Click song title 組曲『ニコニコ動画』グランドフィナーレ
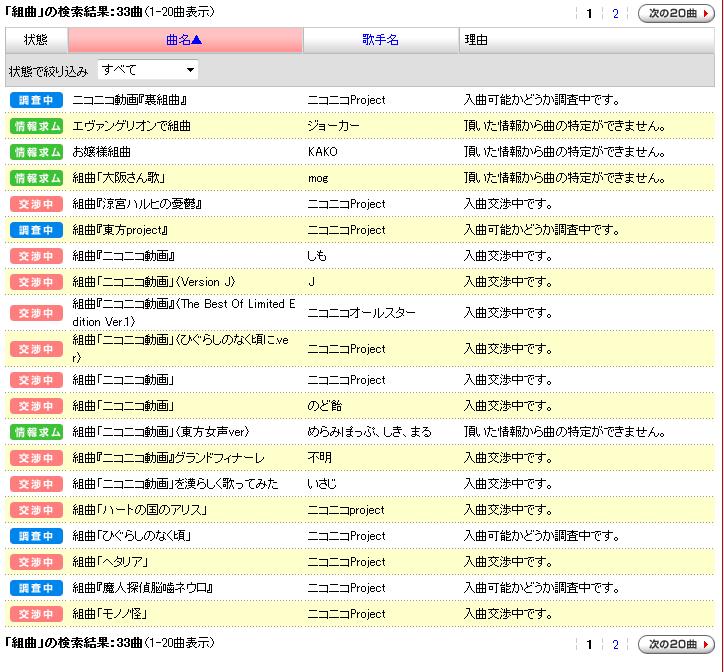The height and width of the screenshot is (672, 724). pyautogui.click(x=169, y=458)
